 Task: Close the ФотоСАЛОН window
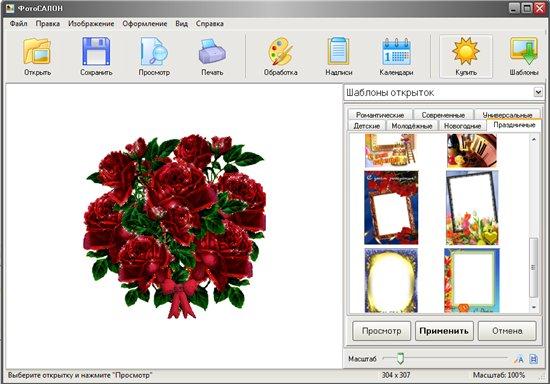click(540, 8)
